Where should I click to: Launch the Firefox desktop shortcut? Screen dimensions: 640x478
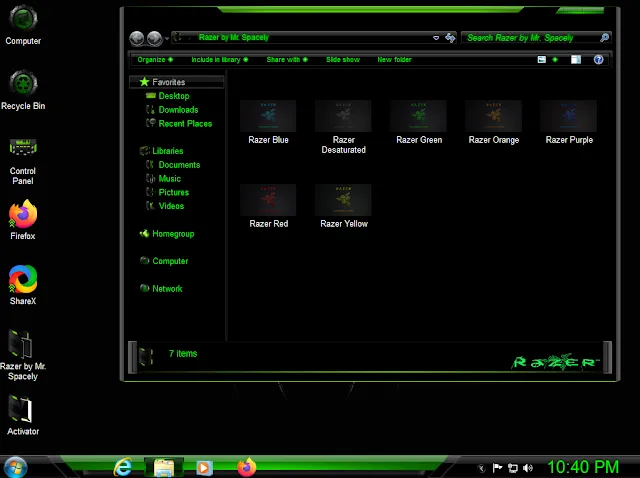click(x=23, y=220)
